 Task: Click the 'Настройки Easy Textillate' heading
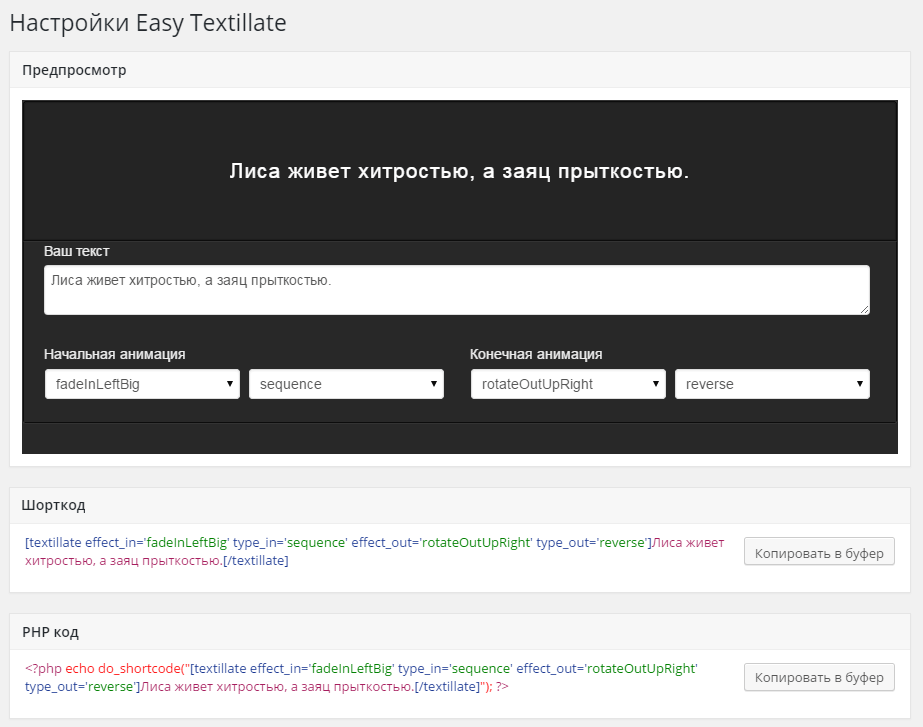pos(148,24)
